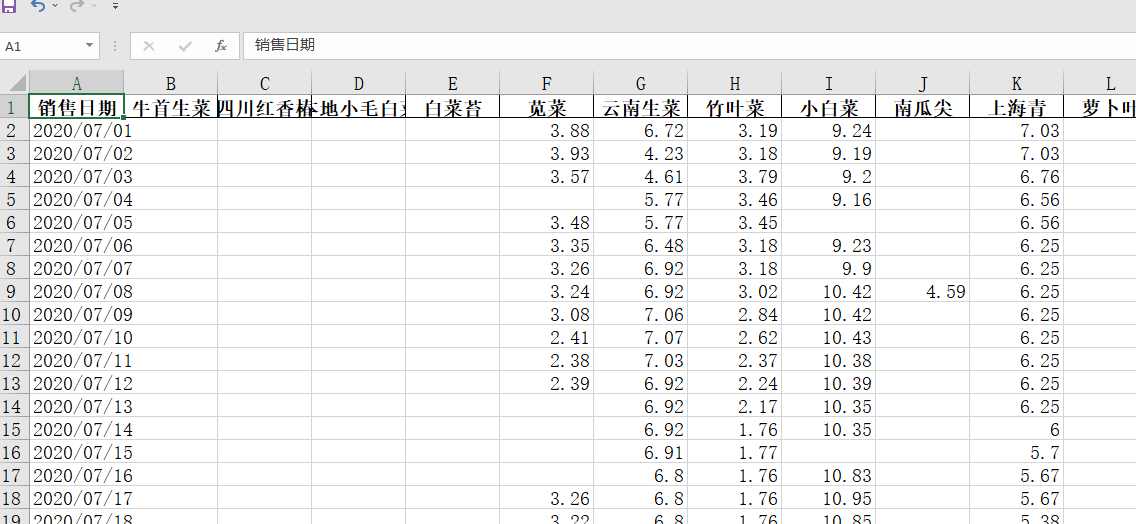Open the Name Box dropdown arrow
This screenshot has width=1136, height=524.
[x=90, y=46]
